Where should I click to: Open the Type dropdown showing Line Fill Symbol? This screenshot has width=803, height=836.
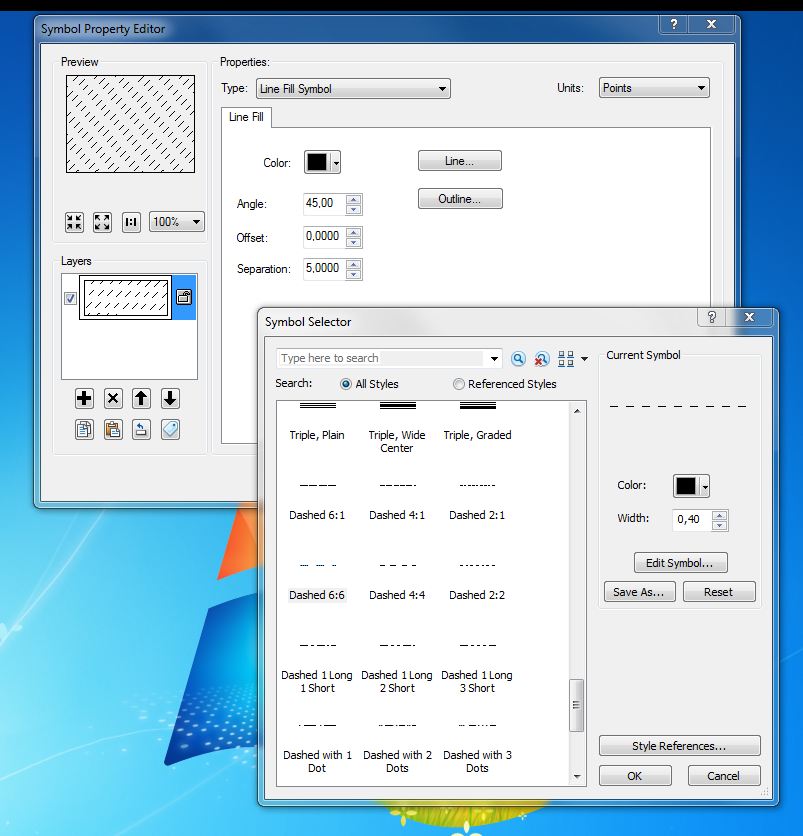[353, 89]
